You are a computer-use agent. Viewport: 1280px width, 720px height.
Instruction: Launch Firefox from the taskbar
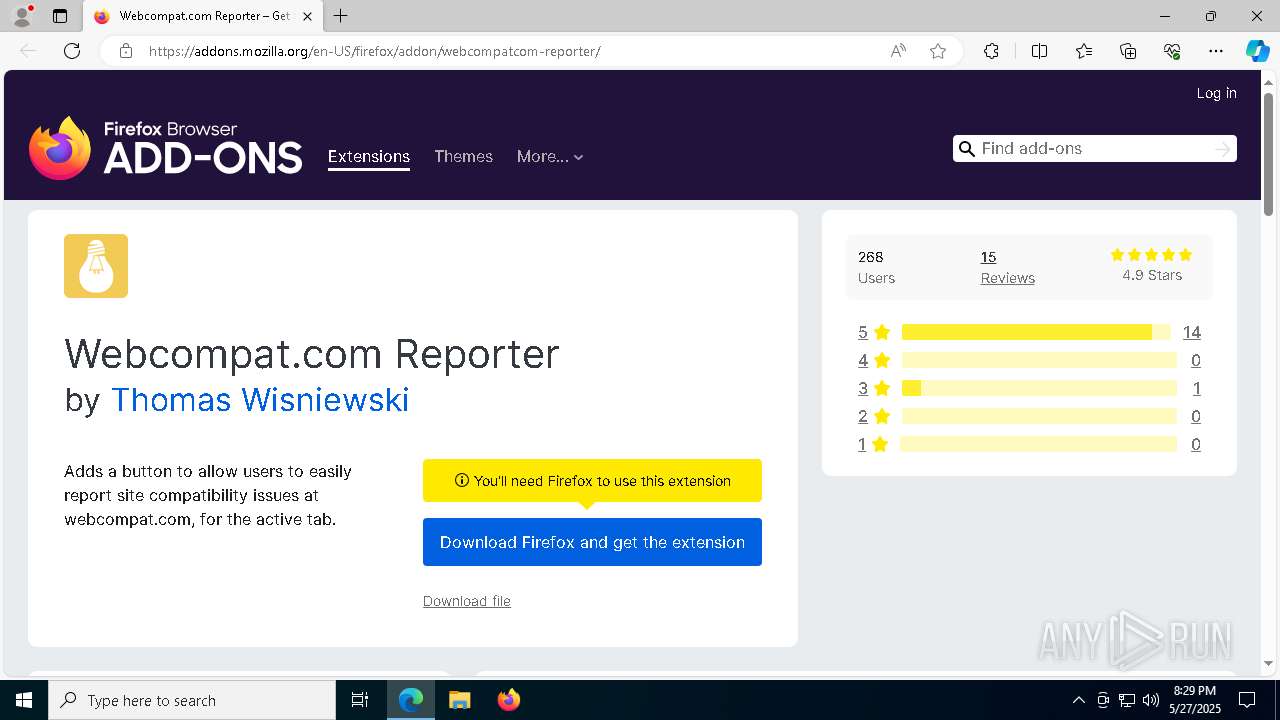pyautogui.click(x=509, y=700)
